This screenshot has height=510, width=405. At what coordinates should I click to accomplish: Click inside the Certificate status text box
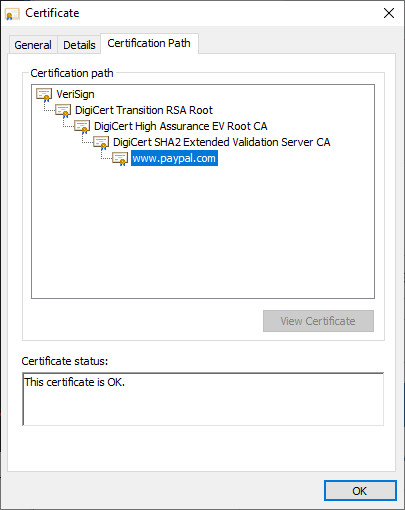pos(203,399)
